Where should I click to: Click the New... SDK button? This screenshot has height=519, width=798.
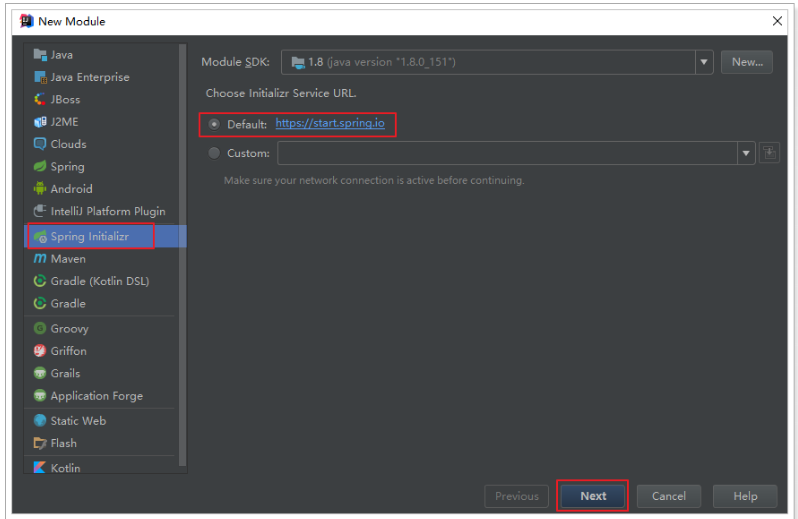click(x=747, y=62)
